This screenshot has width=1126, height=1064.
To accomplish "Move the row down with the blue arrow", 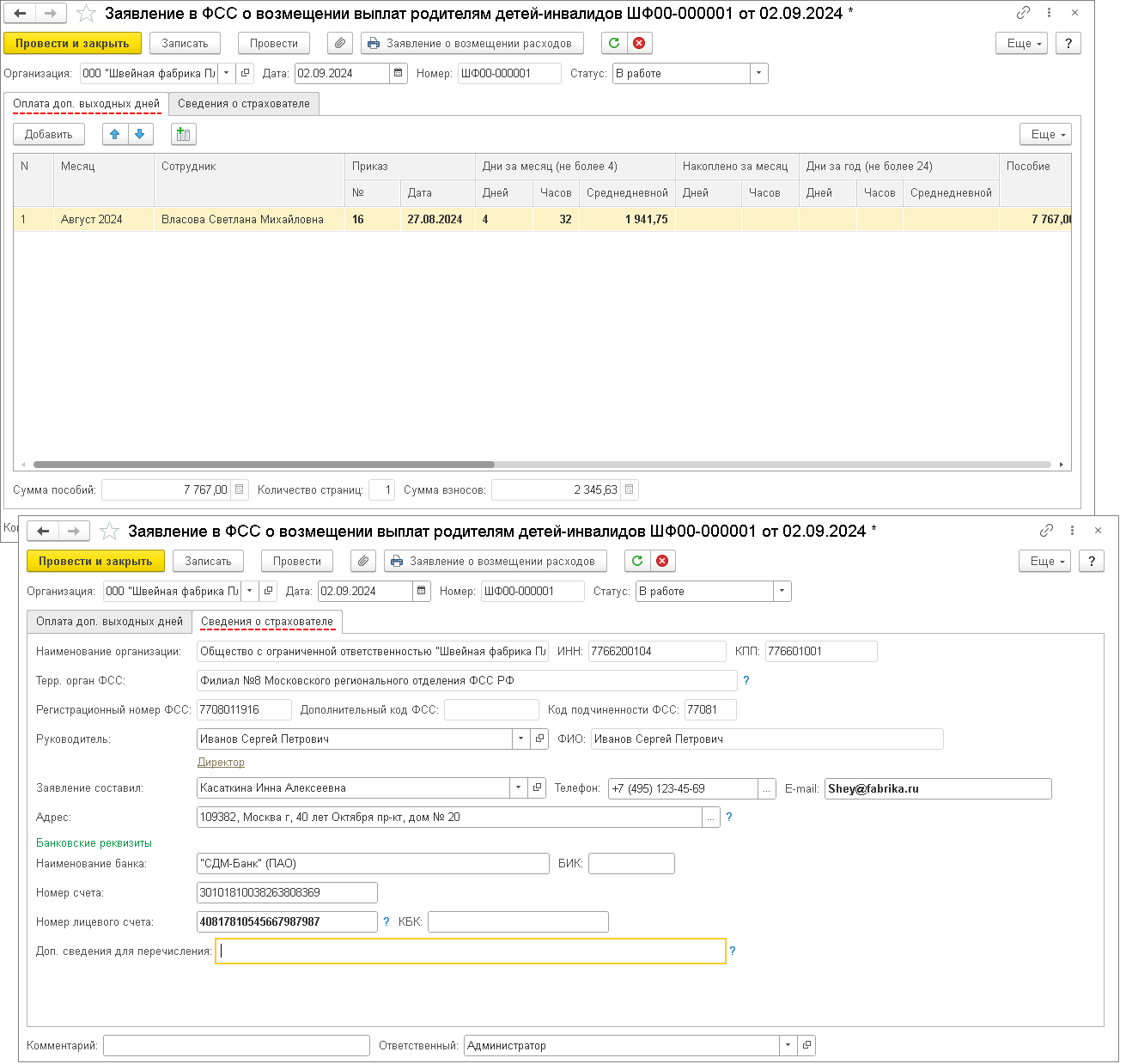I will (x=140, y=134).
